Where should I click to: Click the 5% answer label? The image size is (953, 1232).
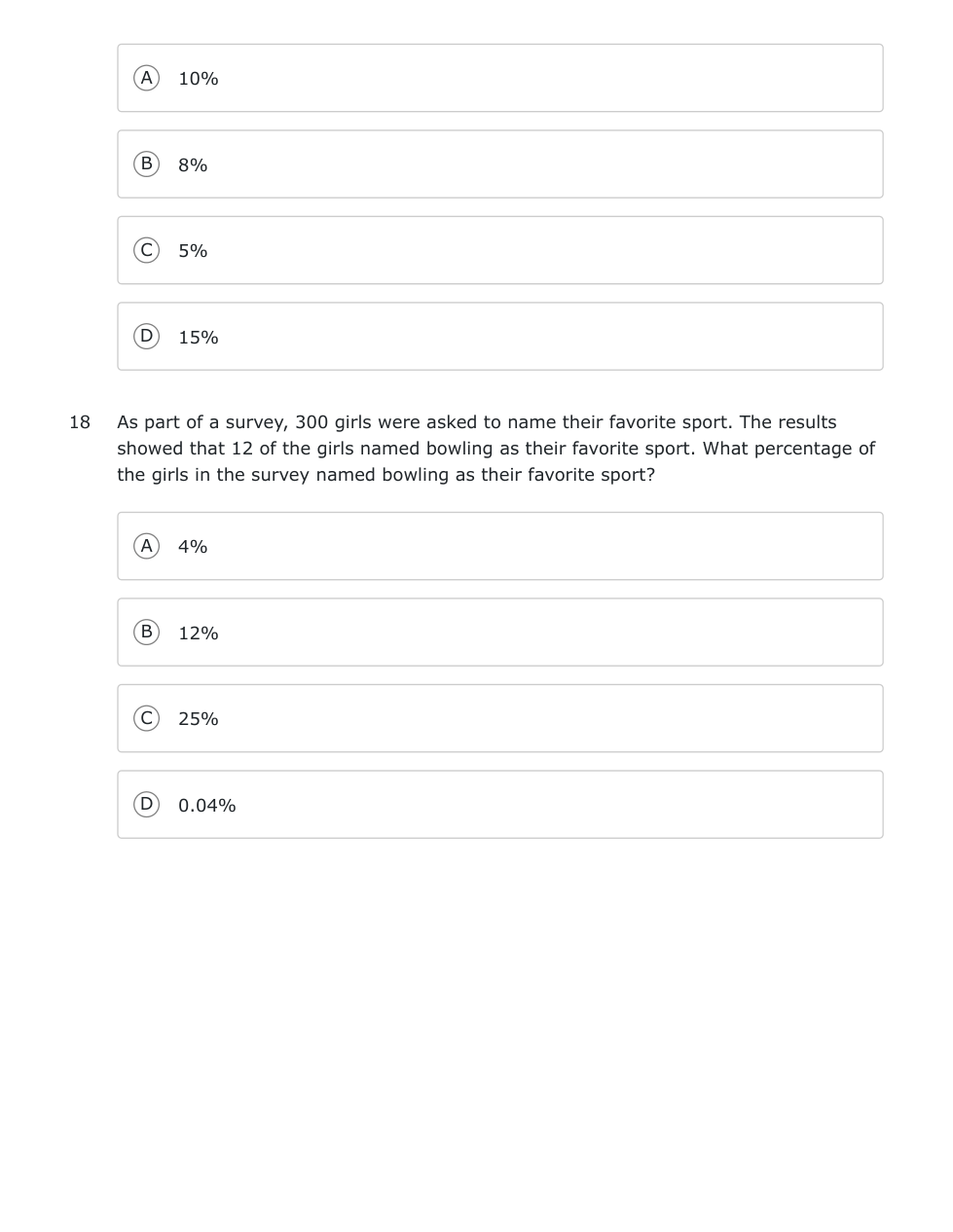pos(193,251)
